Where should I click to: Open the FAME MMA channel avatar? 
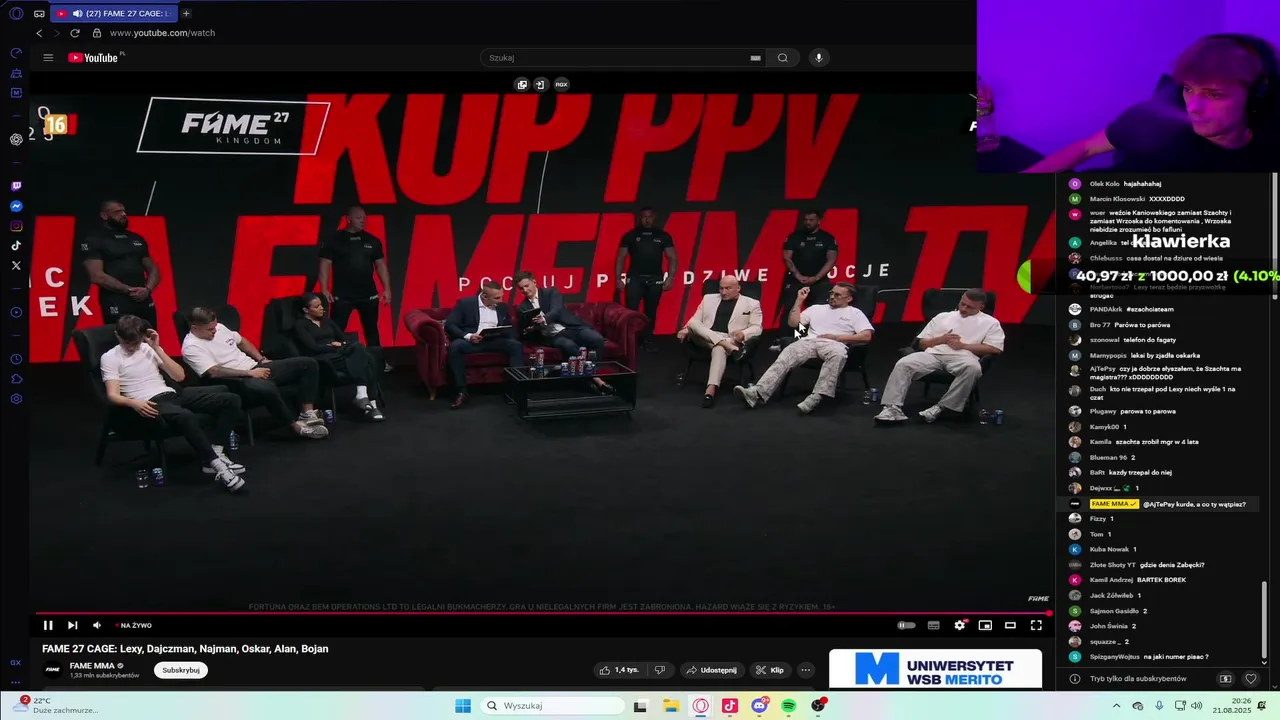[52, 670]
